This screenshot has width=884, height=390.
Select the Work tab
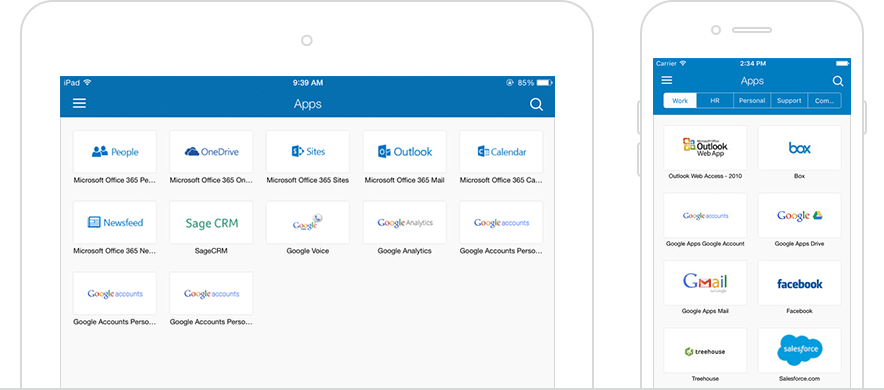pos(680,100)
